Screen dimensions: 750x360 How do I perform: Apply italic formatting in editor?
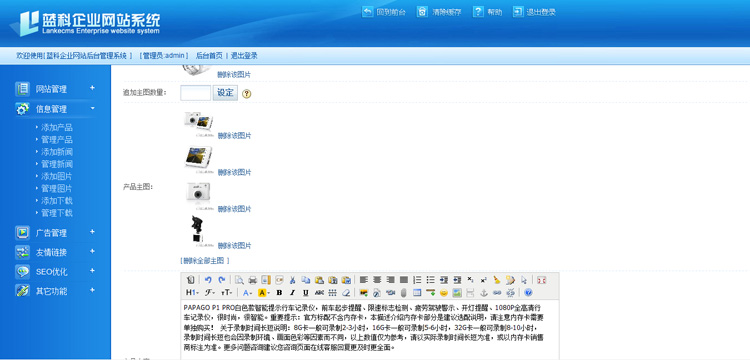click(292, 293)
